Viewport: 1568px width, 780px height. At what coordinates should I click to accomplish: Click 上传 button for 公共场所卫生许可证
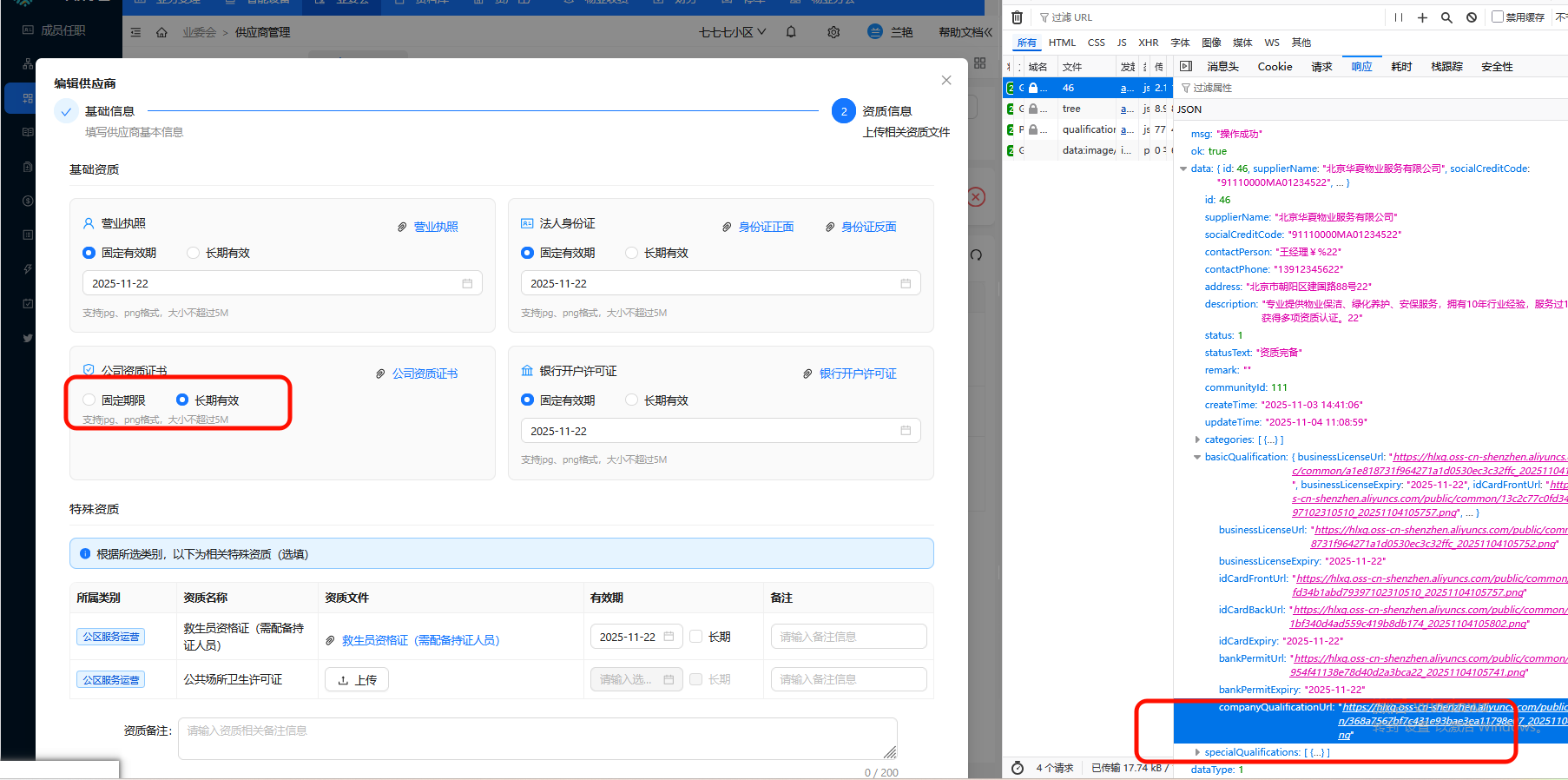[x=357, y=680]
